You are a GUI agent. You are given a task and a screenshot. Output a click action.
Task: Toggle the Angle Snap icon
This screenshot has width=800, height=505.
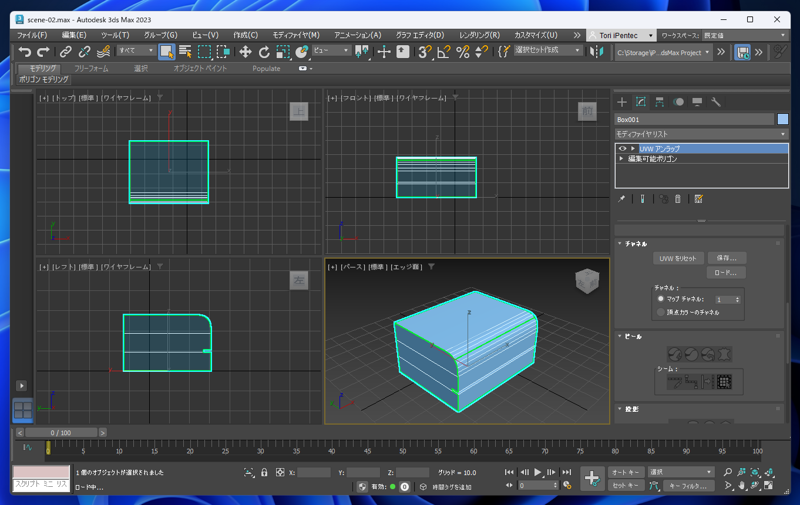[x=443, y=52]
